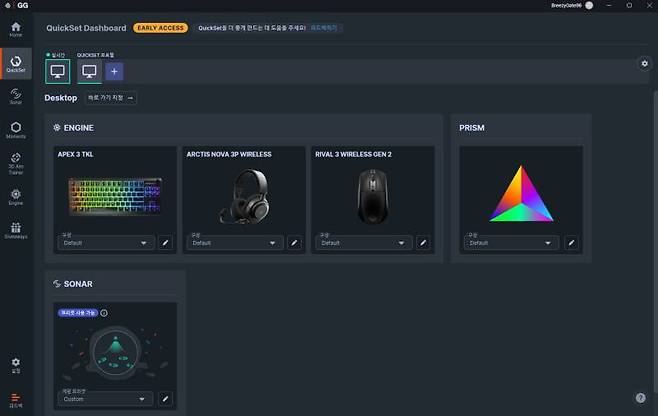Edit Rival 3 Wireless Gen 2 pencil
This screenshot has height=416, width=658.
[x=423, y=243]
